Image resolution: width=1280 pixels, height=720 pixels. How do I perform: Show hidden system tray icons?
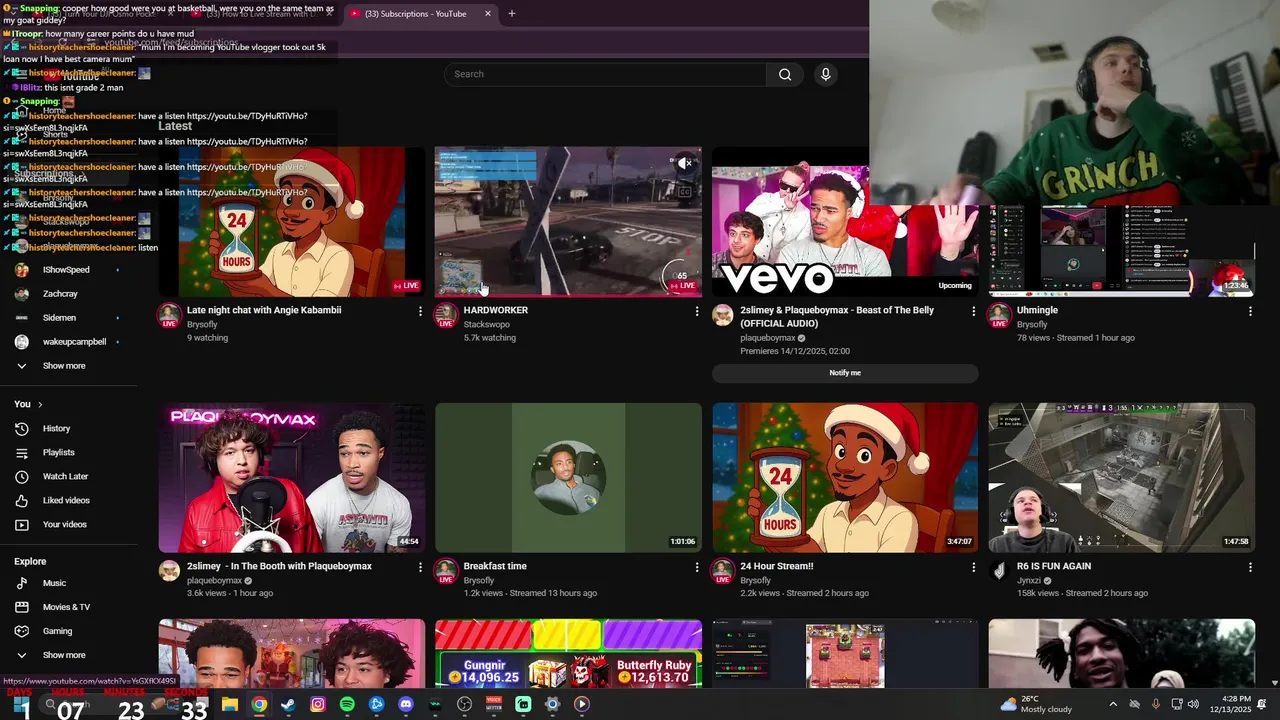[1113, 704]
